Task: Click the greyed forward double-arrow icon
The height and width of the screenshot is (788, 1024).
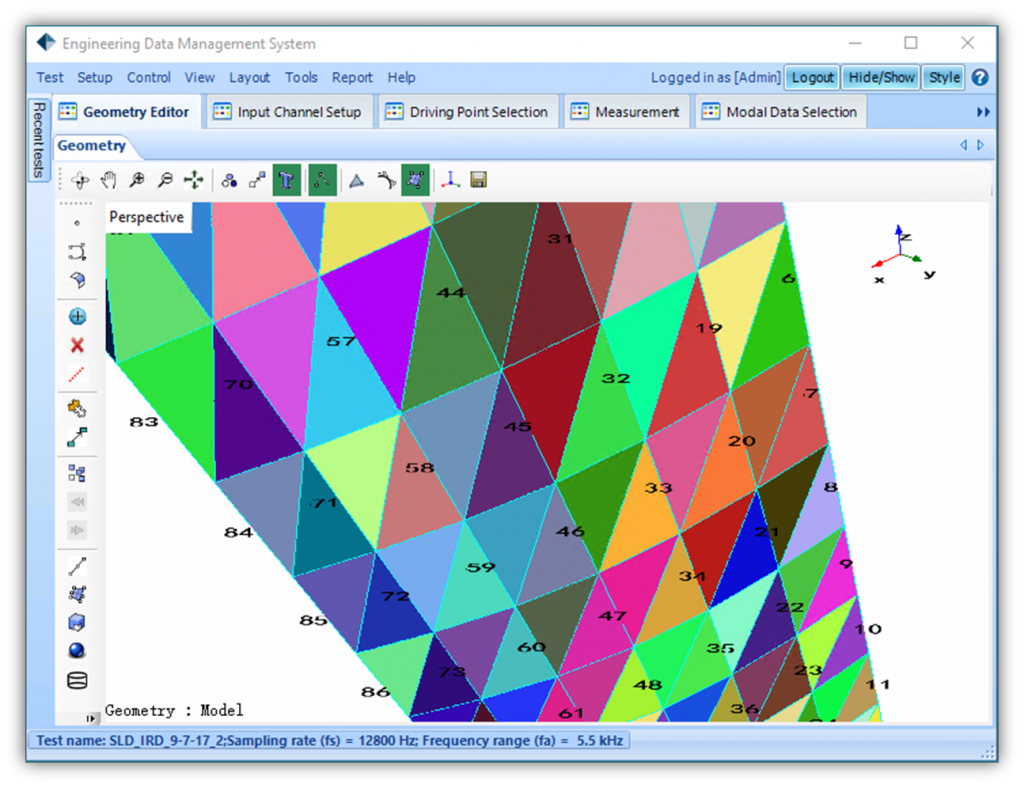Action: pyautogui.click(x=77, y=529)
